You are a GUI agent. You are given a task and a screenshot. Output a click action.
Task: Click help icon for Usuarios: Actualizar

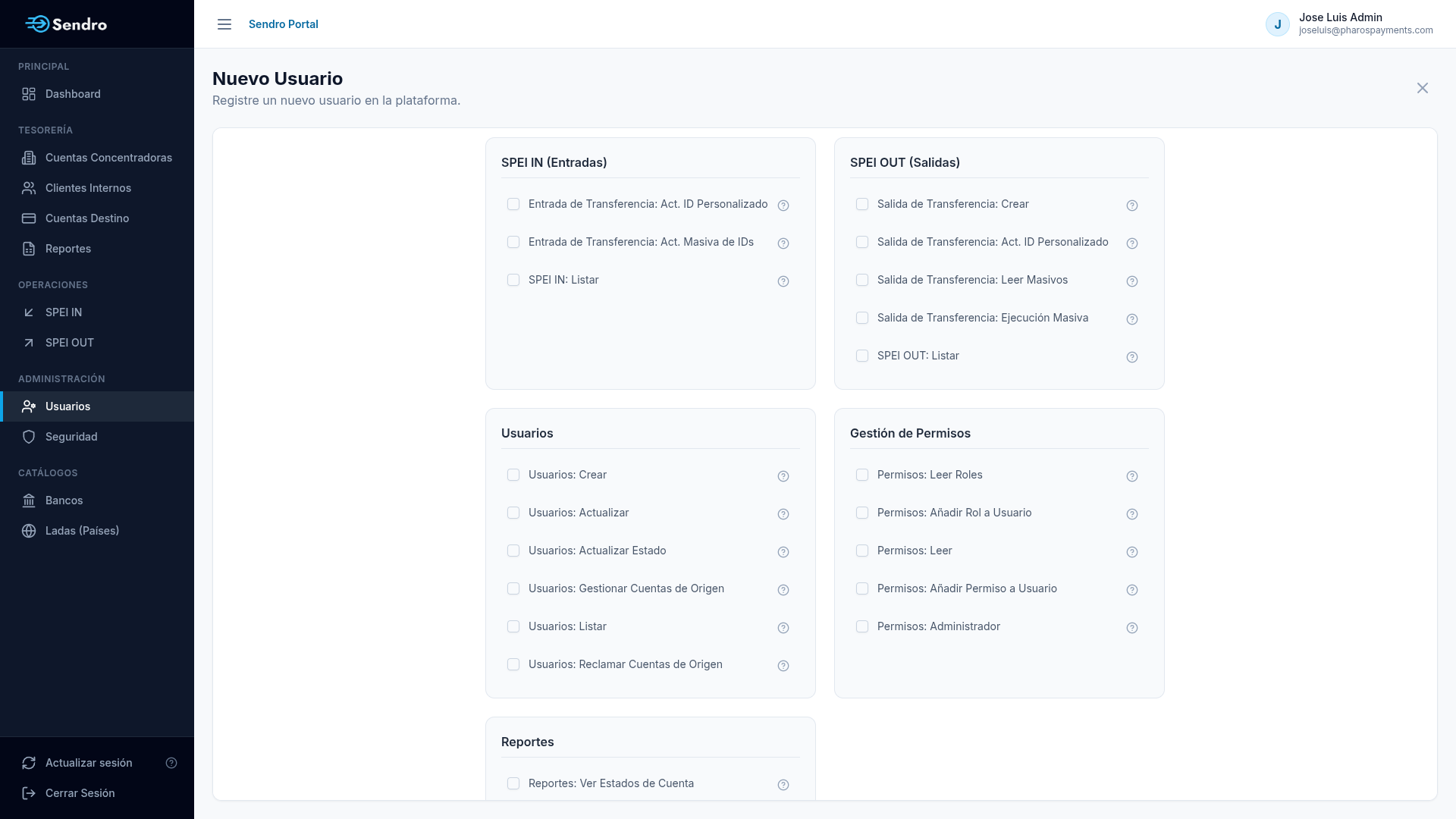pyautogui.click(x=783, y=514)
